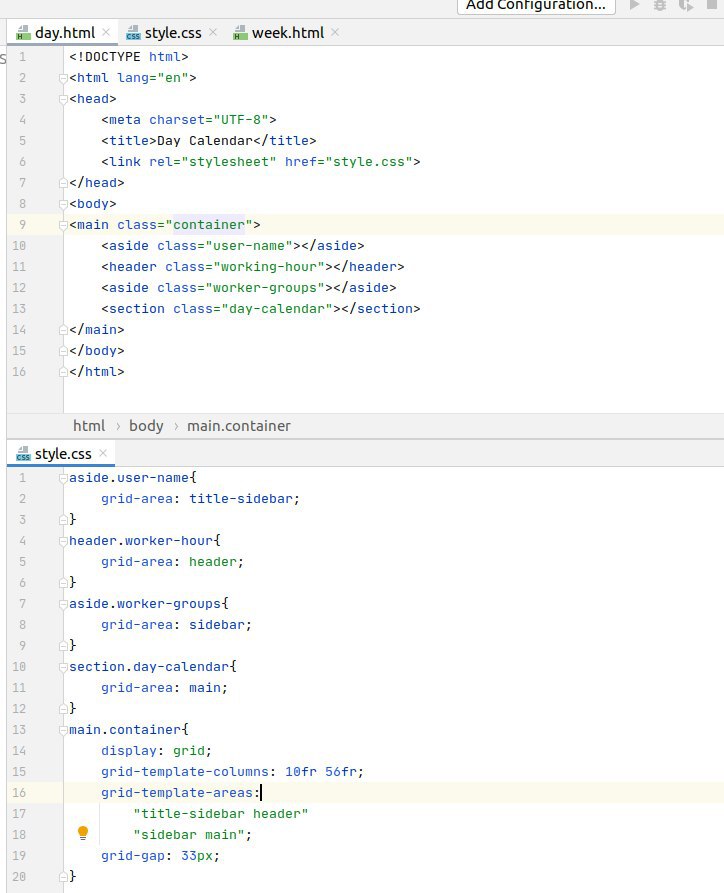Collapse main class container fold marker
Image resolution: width=724 pixels, height=893 pixels.
pyautogui.click(x=63, y=225)
